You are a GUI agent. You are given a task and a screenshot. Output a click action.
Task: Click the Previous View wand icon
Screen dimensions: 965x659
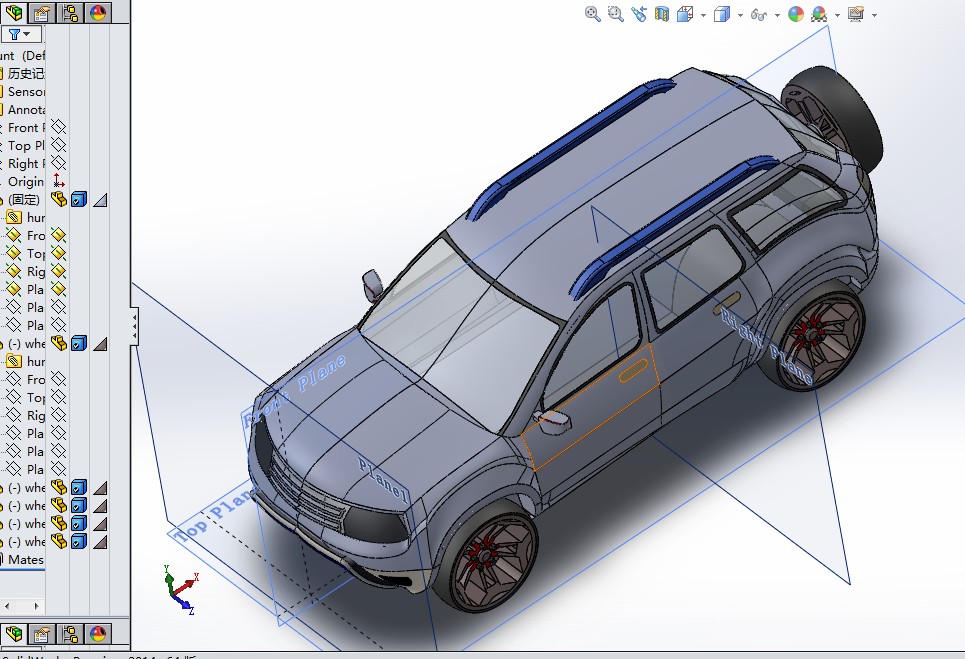pos(640,14)
